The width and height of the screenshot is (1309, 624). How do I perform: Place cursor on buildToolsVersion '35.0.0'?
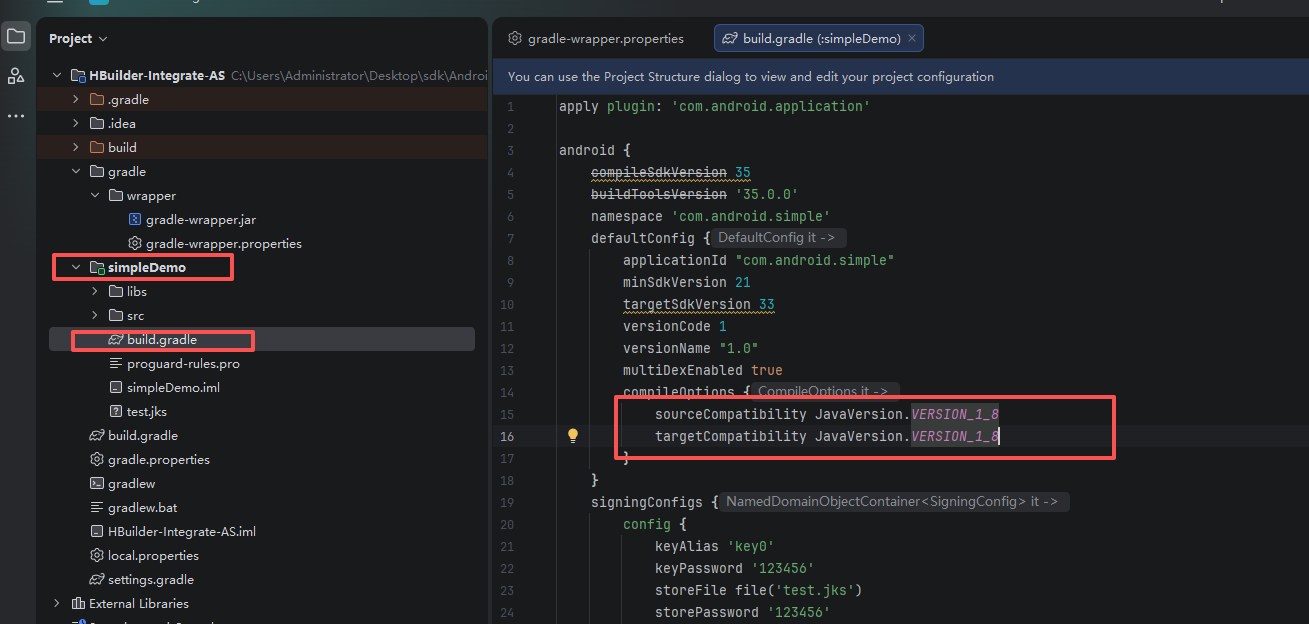[x=695, y=194]
